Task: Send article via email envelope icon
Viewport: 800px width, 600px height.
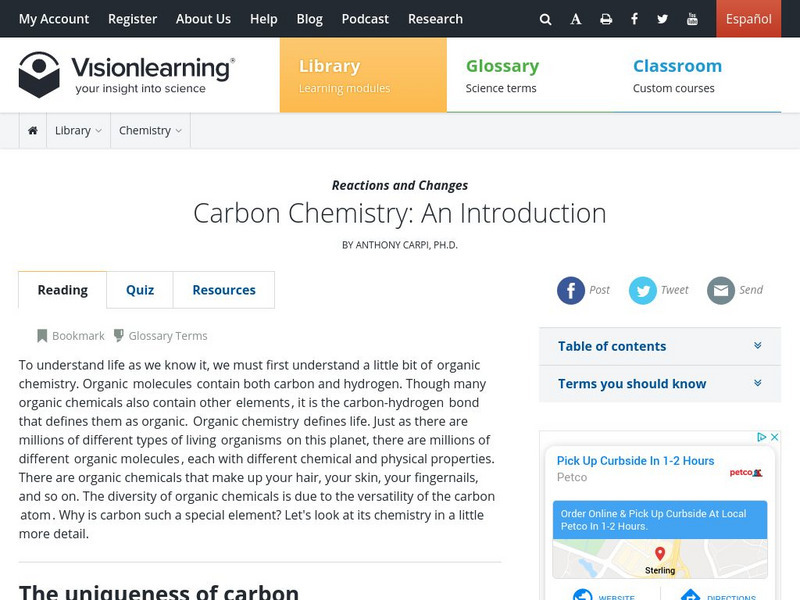Action: coord(721,290)
